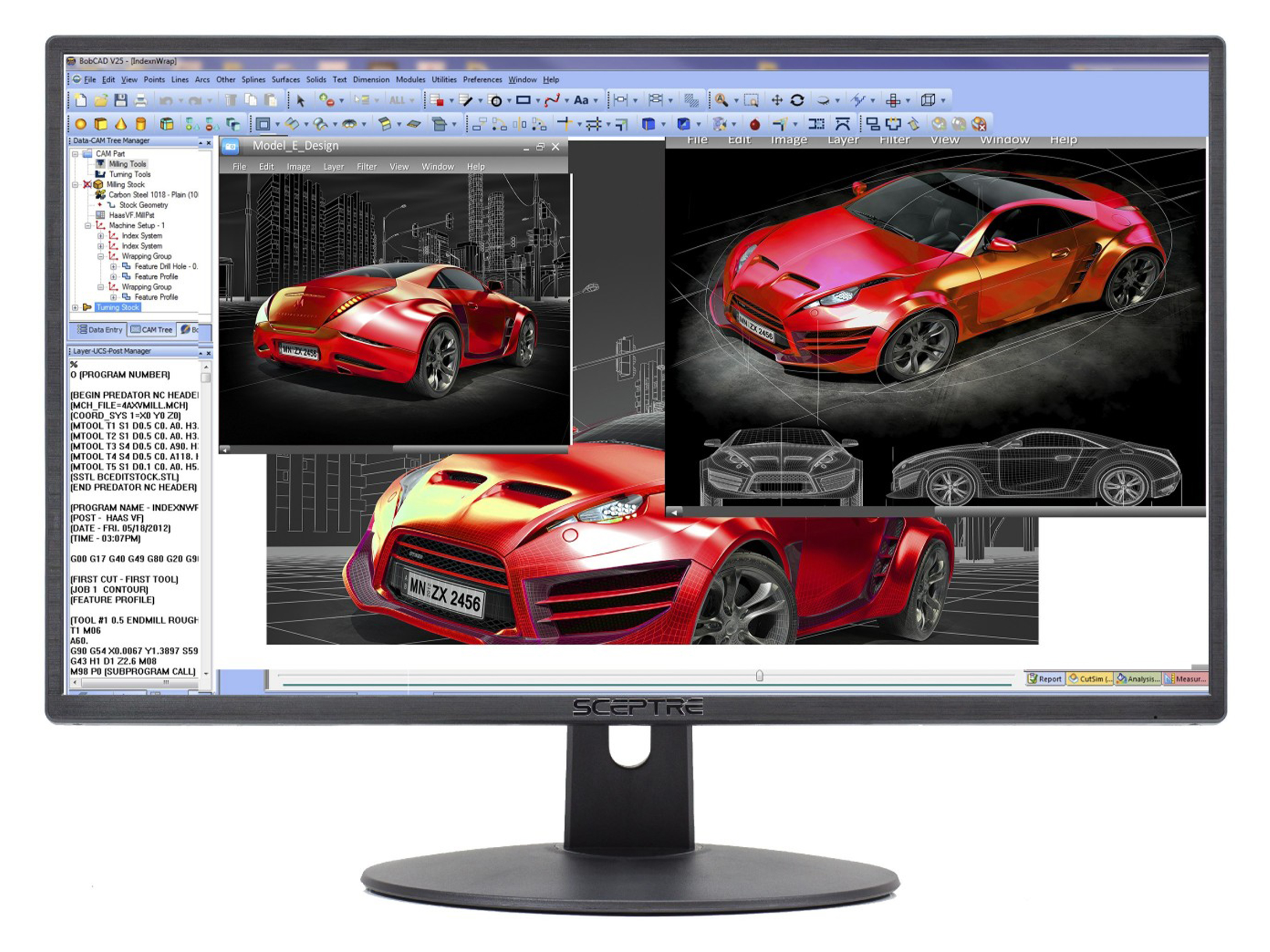Expand the Turning Stock tree node

75,307
